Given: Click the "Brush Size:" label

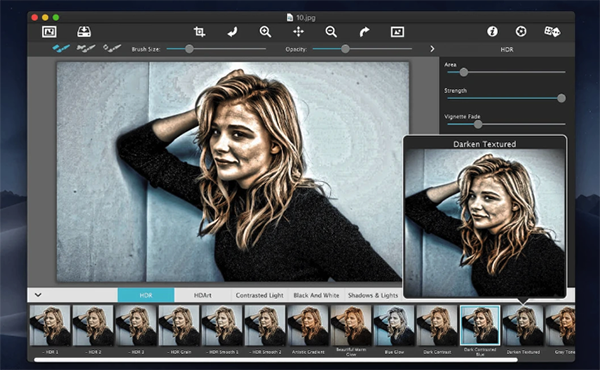Looking at the screenshot, I should point(146,49).
